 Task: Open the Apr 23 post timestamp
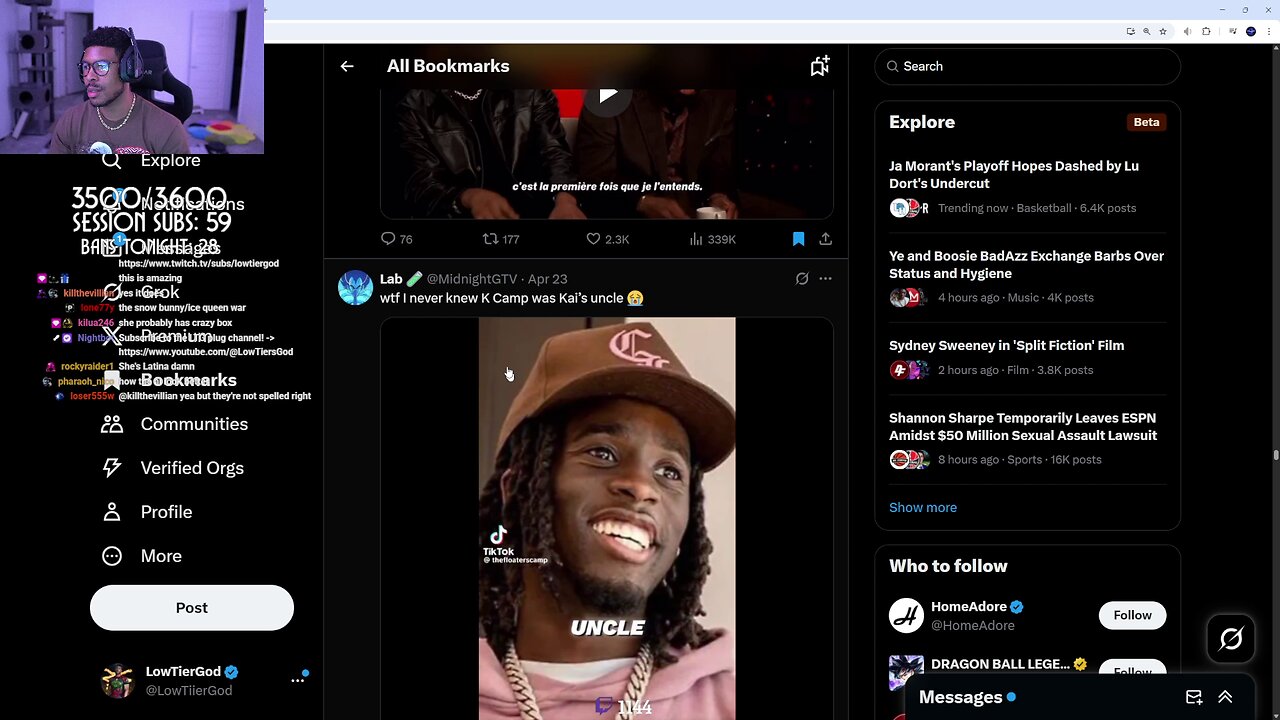(x=547, y=279)
